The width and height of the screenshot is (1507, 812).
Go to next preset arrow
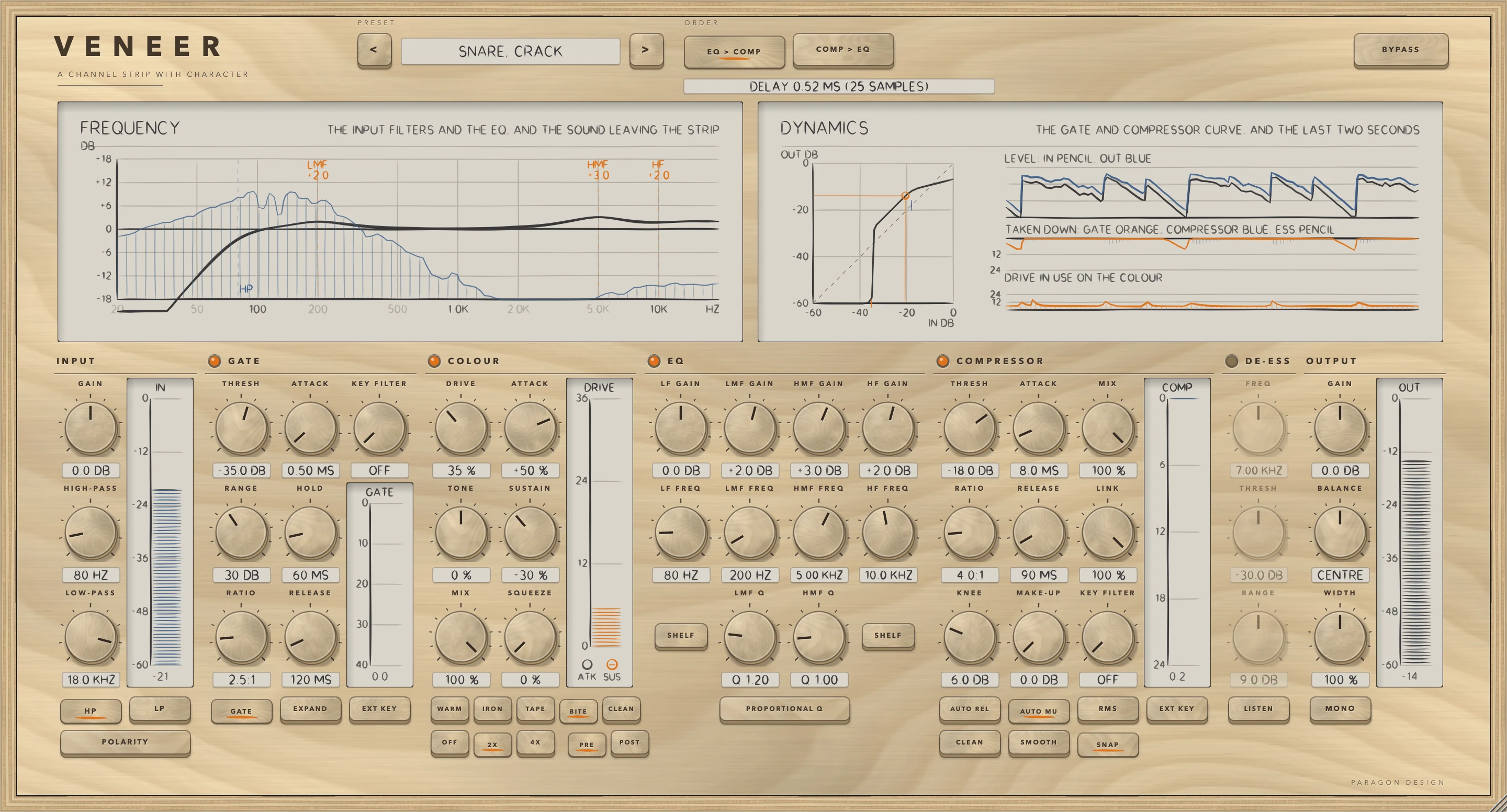pos(646,50)
